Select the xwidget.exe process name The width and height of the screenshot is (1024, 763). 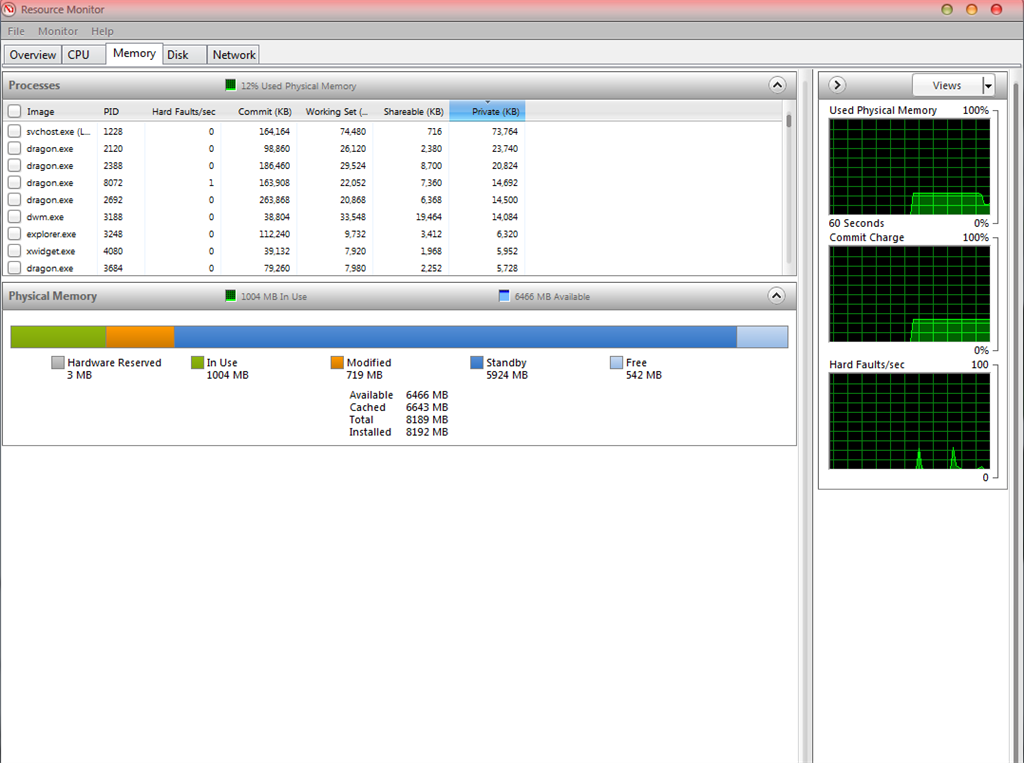[50, 251]
